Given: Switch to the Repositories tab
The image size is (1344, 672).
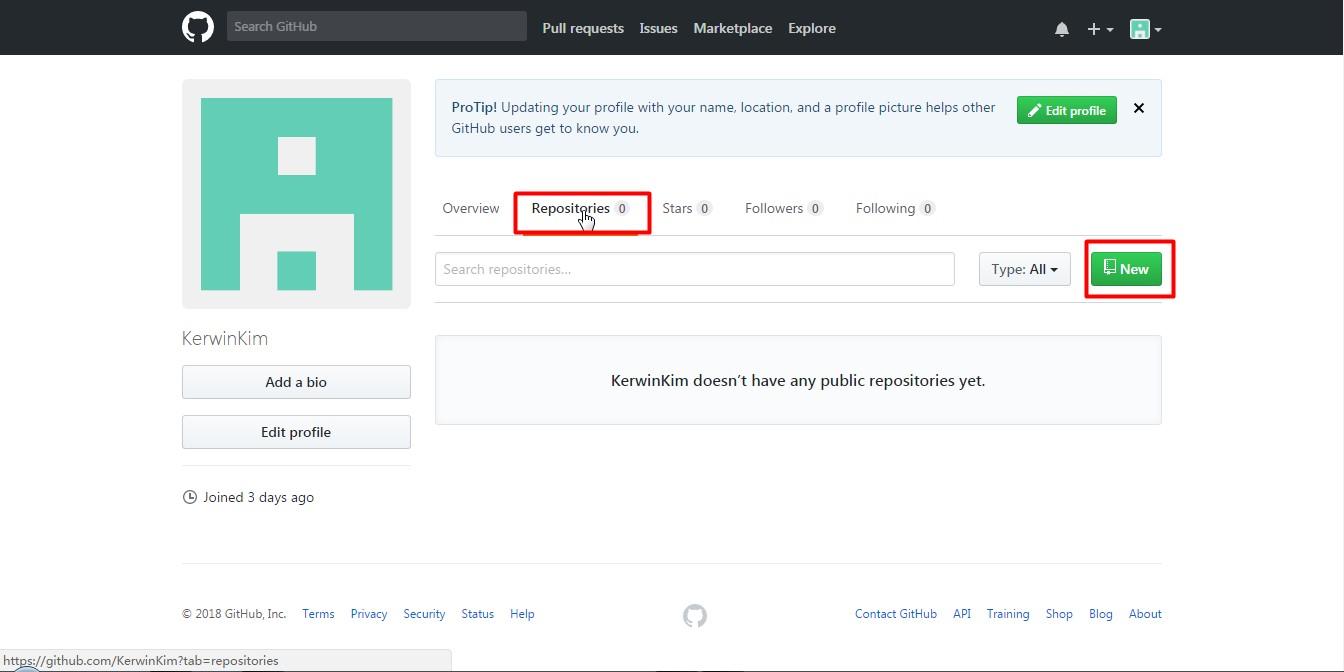Looking at the screenshot, I should [x=581, y=208].
